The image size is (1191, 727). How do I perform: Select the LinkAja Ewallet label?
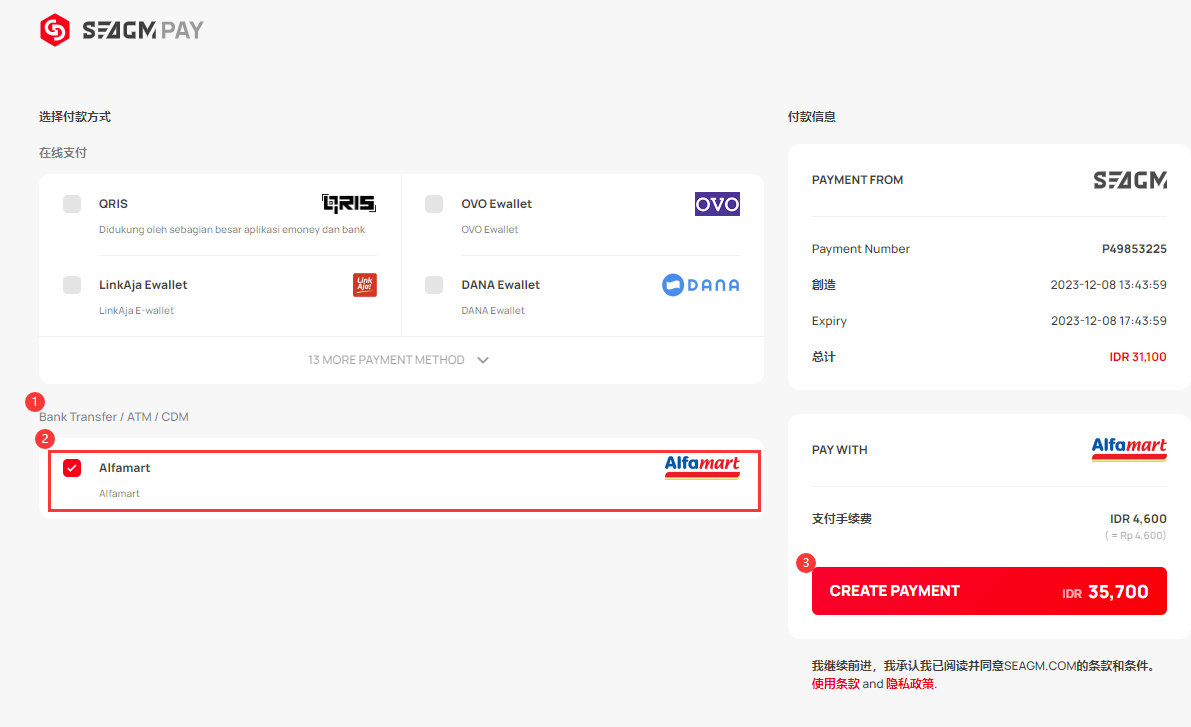click(143, 285)
